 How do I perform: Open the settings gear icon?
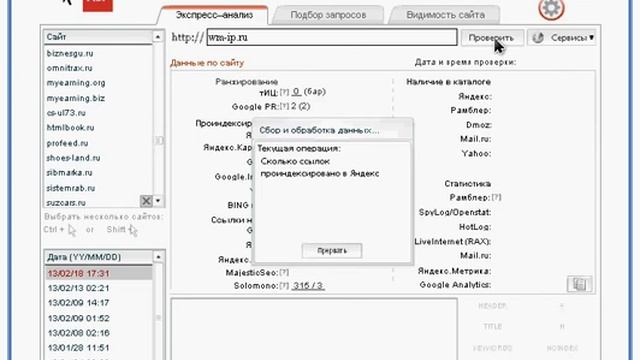551,8
